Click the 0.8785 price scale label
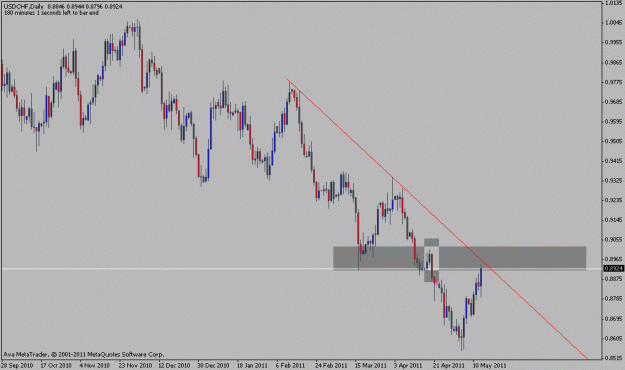Viewport: 625px width, 370px height. 614,299
